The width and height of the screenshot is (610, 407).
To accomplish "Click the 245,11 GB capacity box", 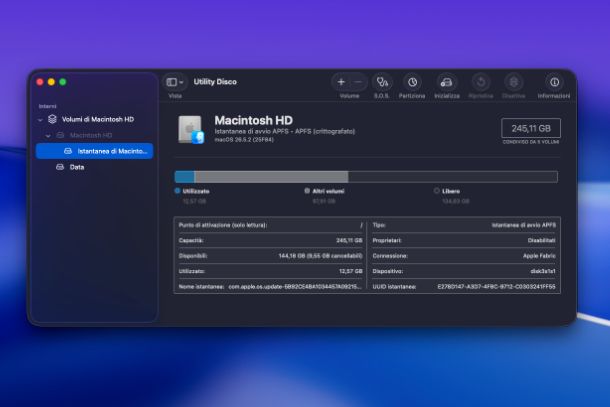I will (531, 128).
